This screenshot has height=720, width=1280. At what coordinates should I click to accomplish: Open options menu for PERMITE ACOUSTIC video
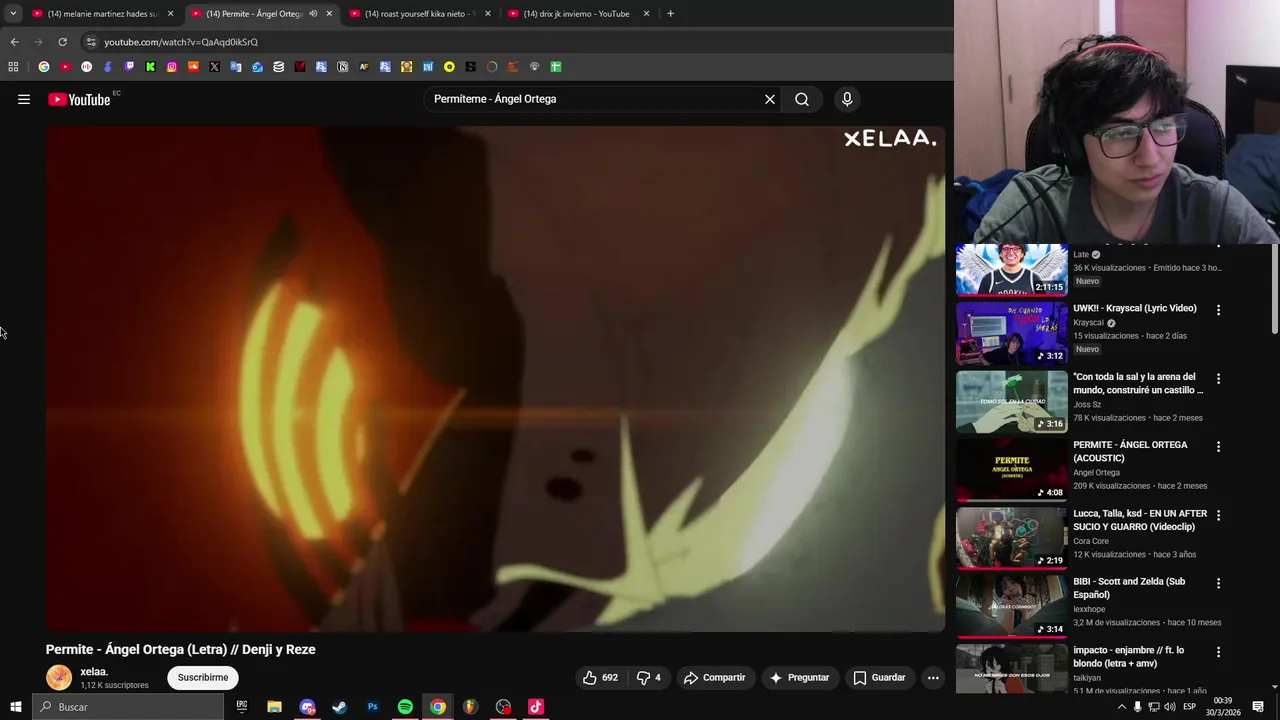[x=1218, y=446]
